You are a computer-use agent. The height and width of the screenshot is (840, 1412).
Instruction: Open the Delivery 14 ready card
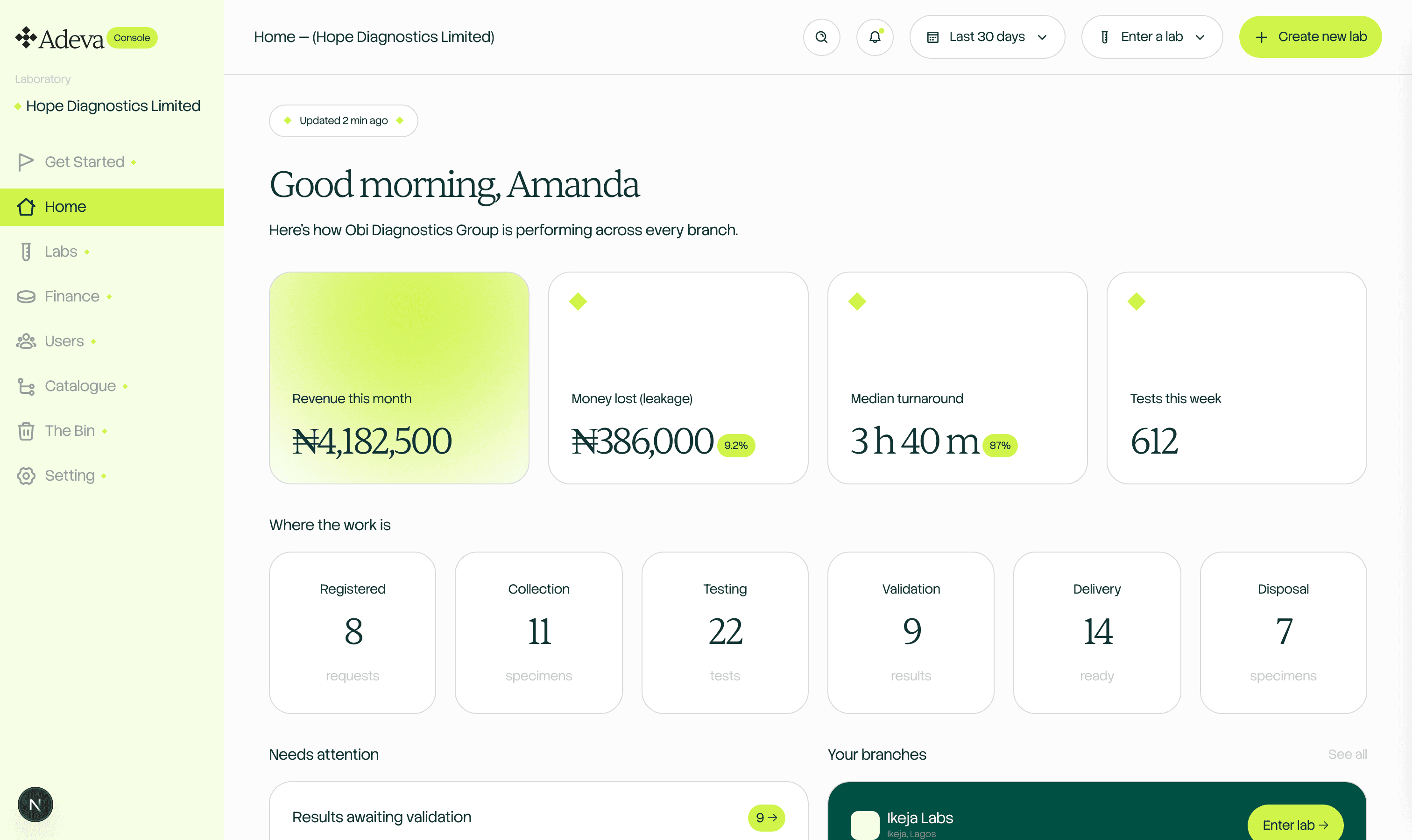(x=1097, y=632)
